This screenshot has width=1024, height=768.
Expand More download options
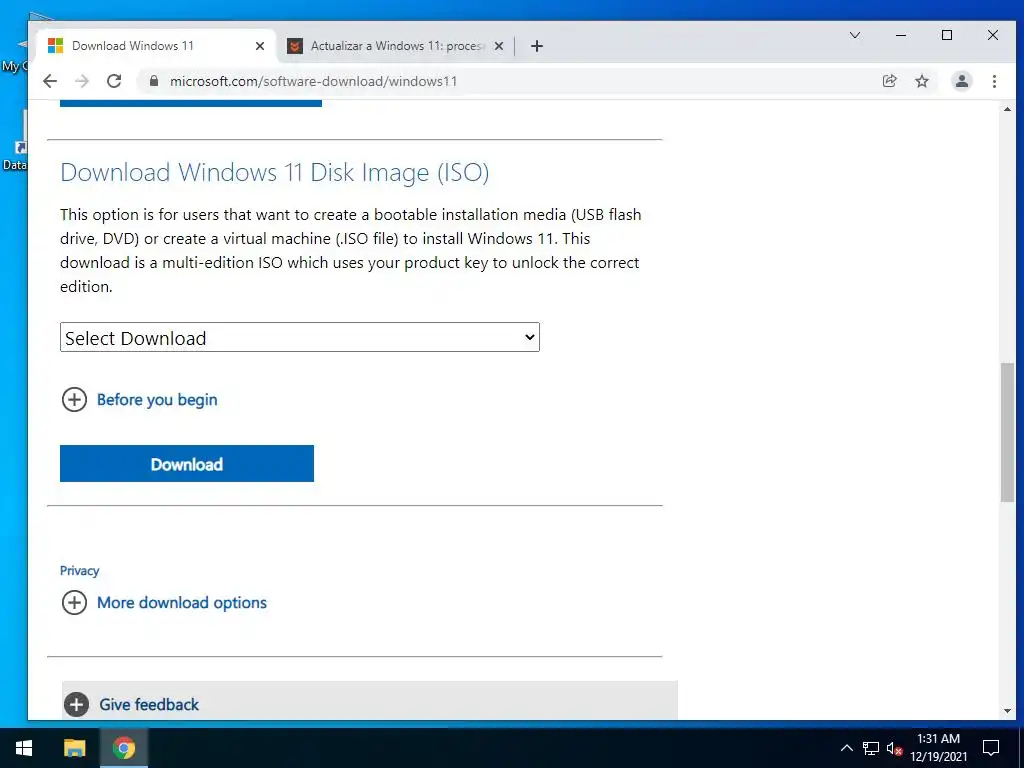point(164,603)
